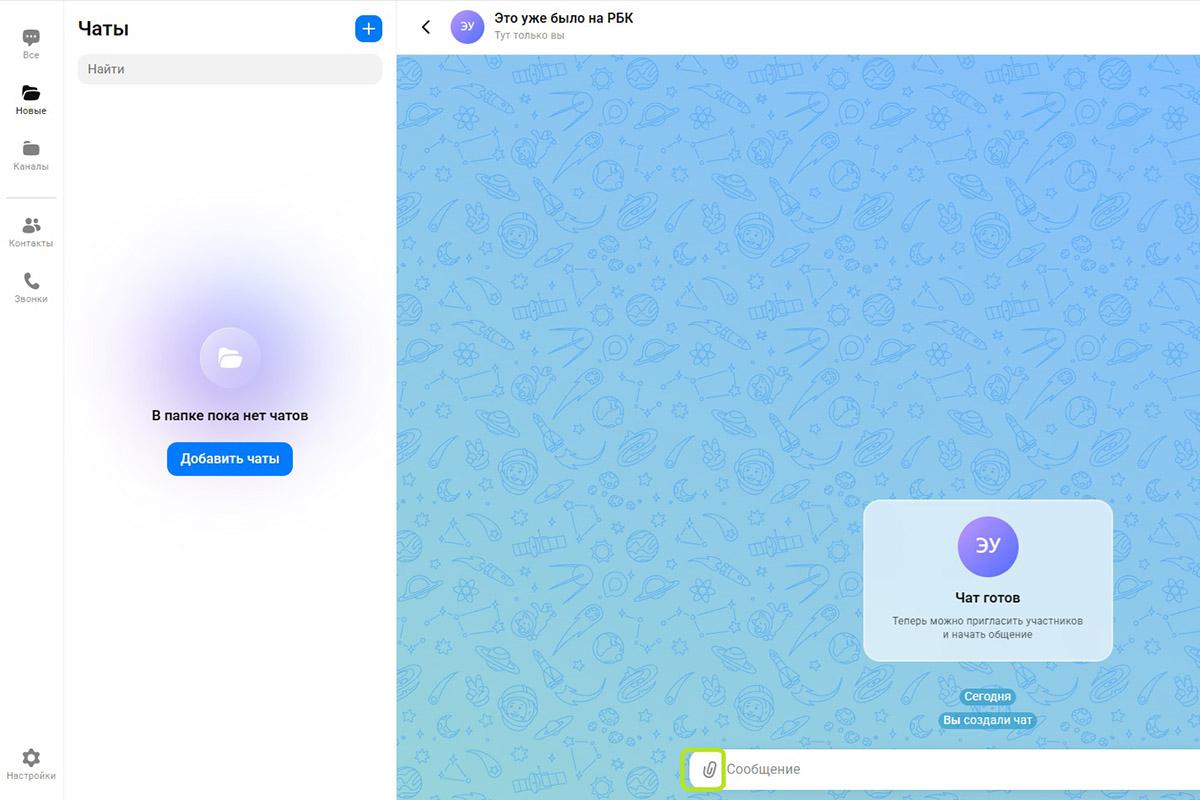Image resolution: width=1200 pixels, height=800 pixels.
Task: Go to Контакты section
Action: 31,232
